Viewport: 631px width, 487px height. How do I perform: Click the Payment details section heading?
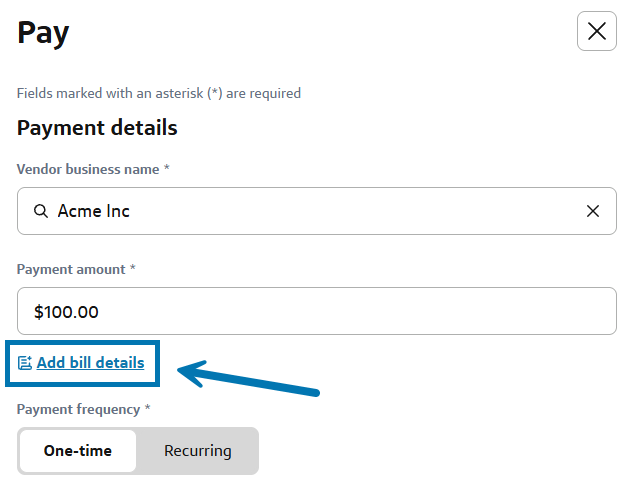[97, 128]
